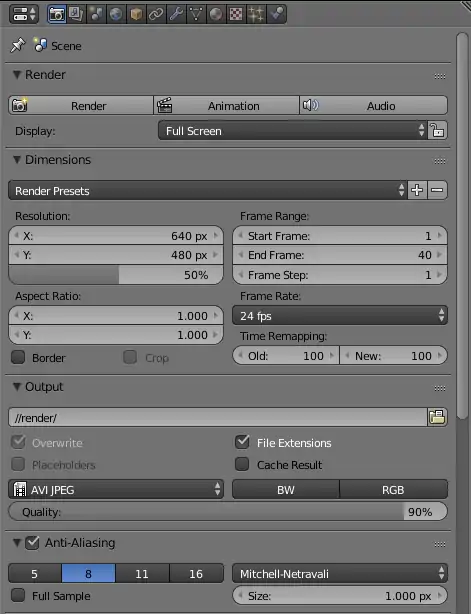Choose the RGB color mode
This screenshot has height=614, width=471.
[393, 489]
